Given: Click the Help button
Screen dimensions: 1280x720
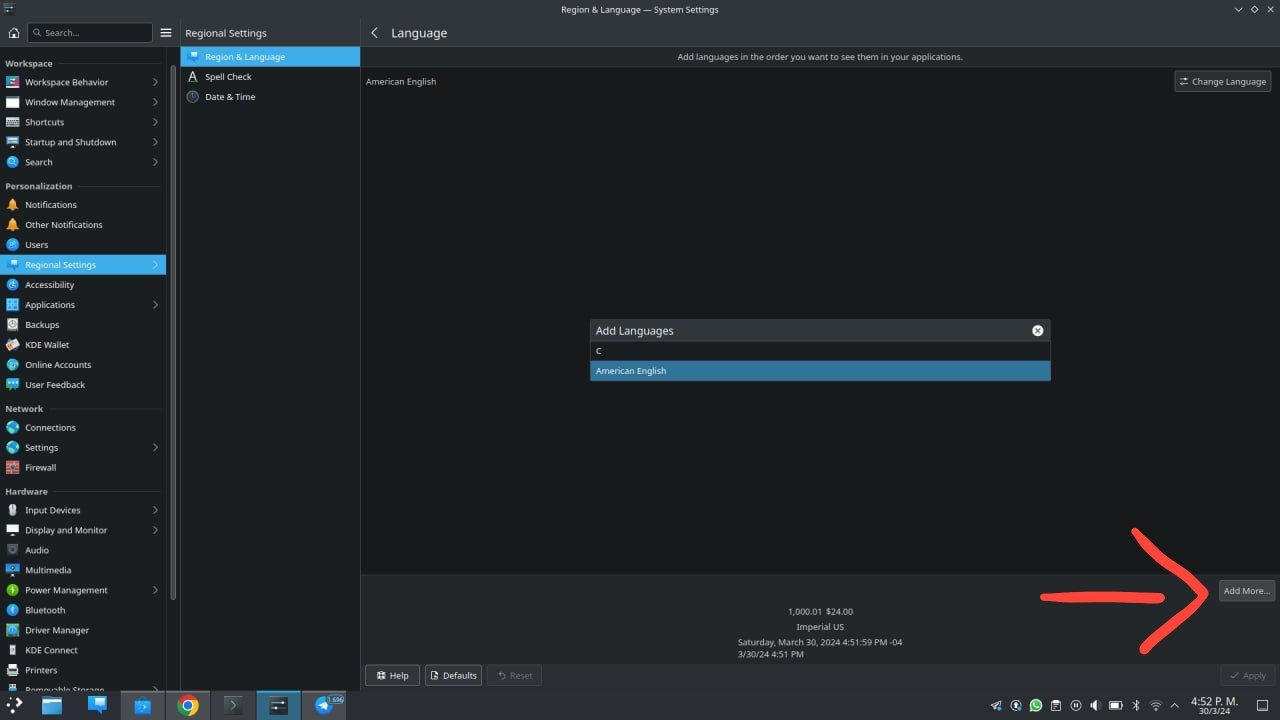Looking at the screenshot, I should [392, 675].
